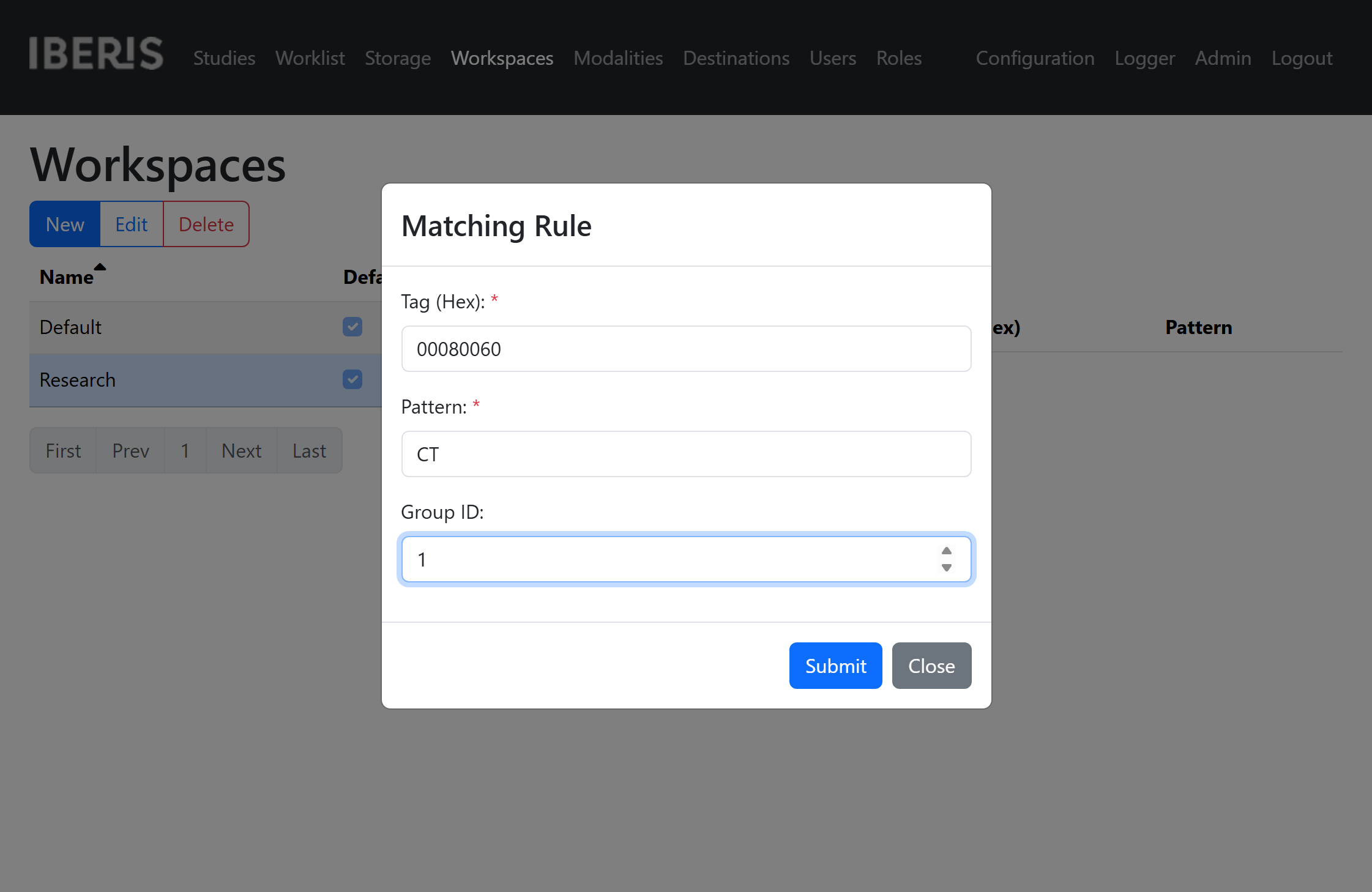
Task: Focus the Pattern input field
Action: [686, 454]
